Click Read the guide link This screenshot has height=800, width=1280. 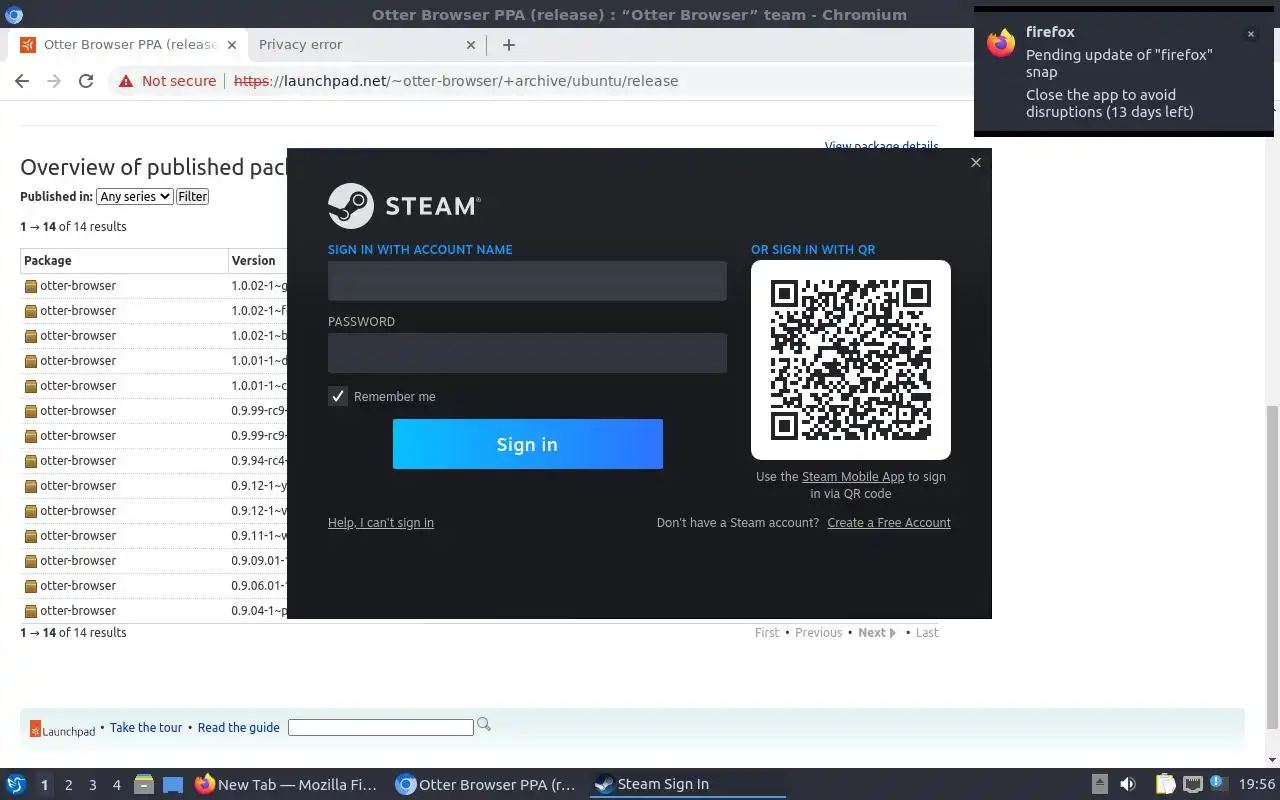coord(239,728)
